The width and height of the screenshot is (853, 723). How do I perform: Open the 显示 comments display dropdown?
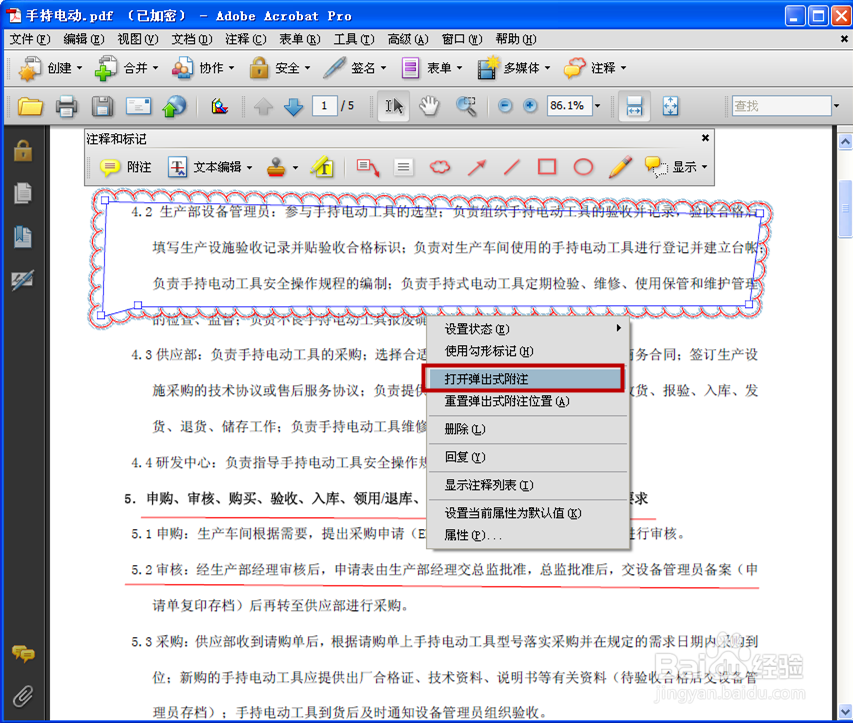[x=684, y=167]
